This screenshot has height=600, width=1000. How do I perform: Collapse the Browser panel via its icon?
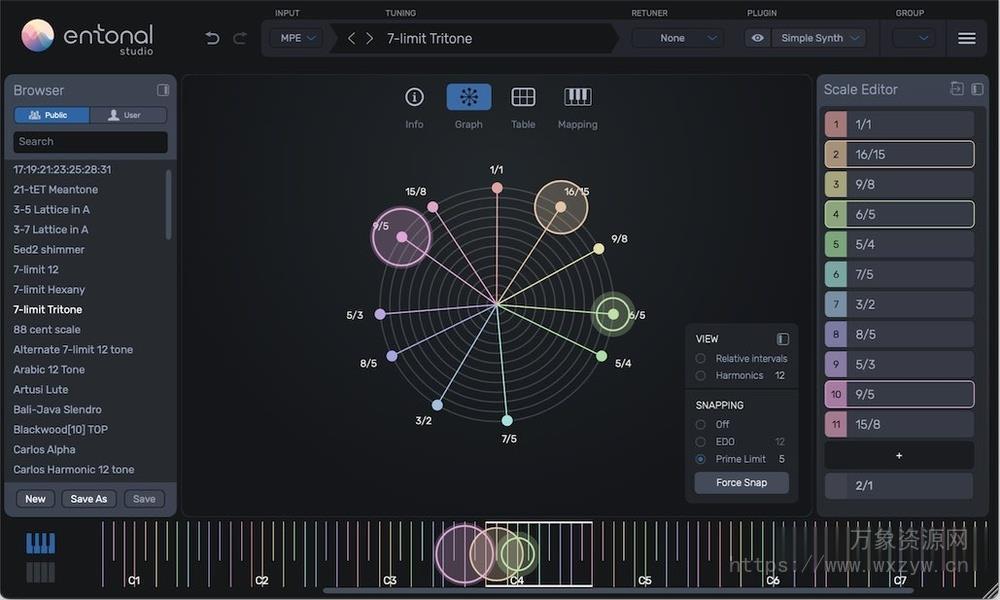click(x=162, y=89)
